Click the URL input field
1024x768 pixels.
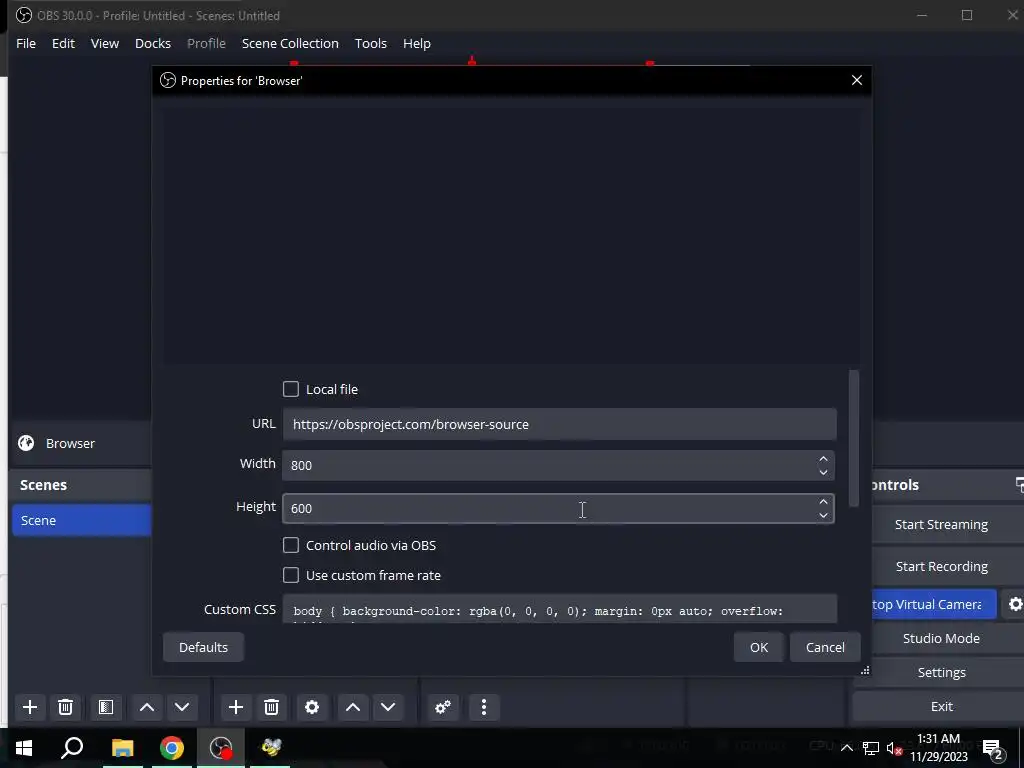(x=559, y=424)
